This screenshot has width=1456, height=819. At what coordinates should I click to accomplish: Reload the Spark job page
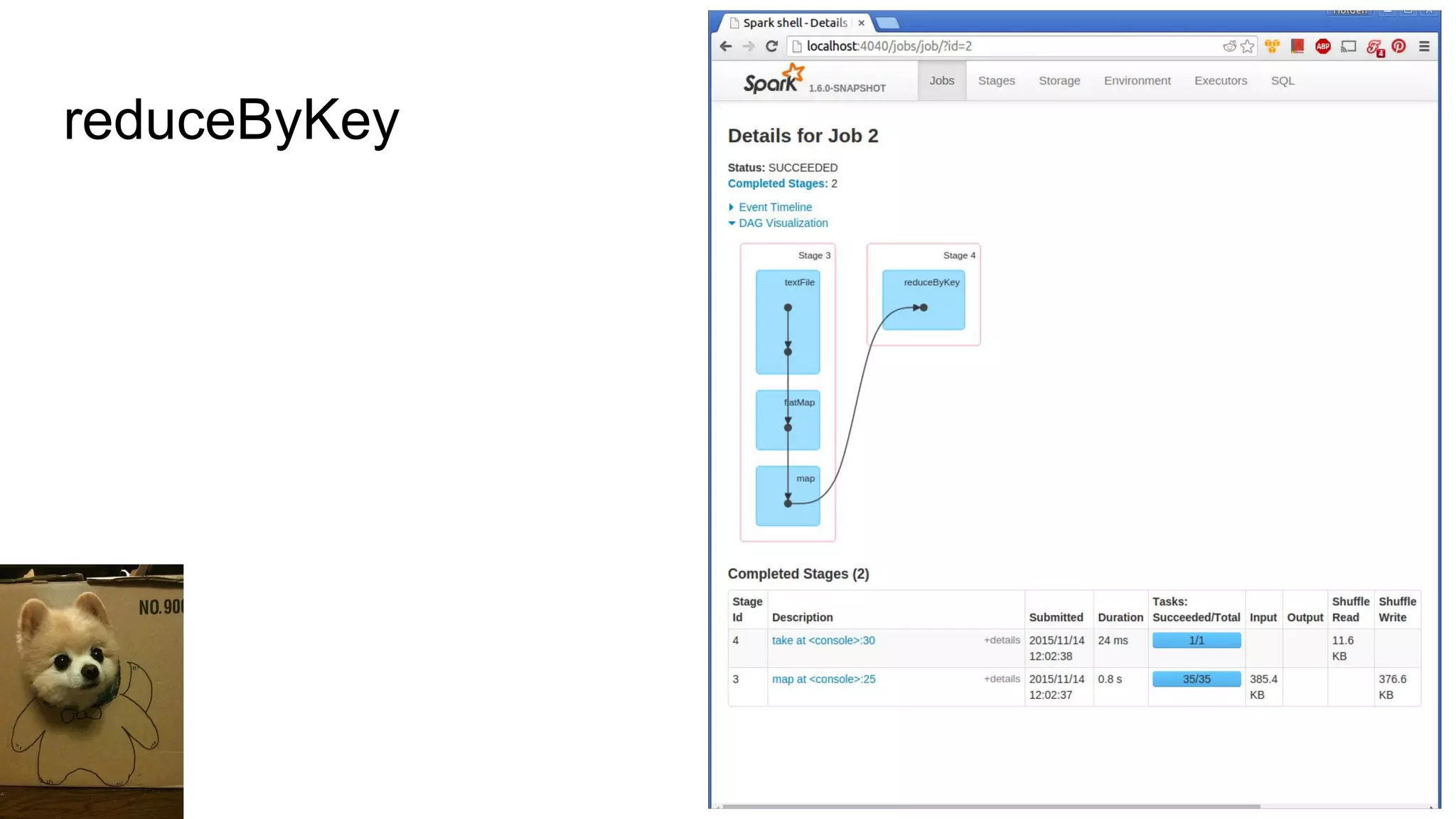tap(772, 46)
